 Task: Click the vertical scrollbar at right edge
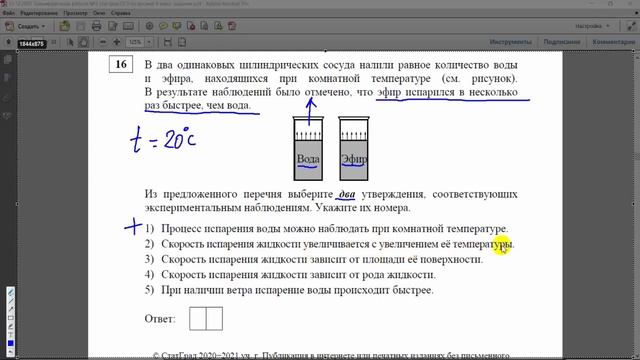coord(637,204)
